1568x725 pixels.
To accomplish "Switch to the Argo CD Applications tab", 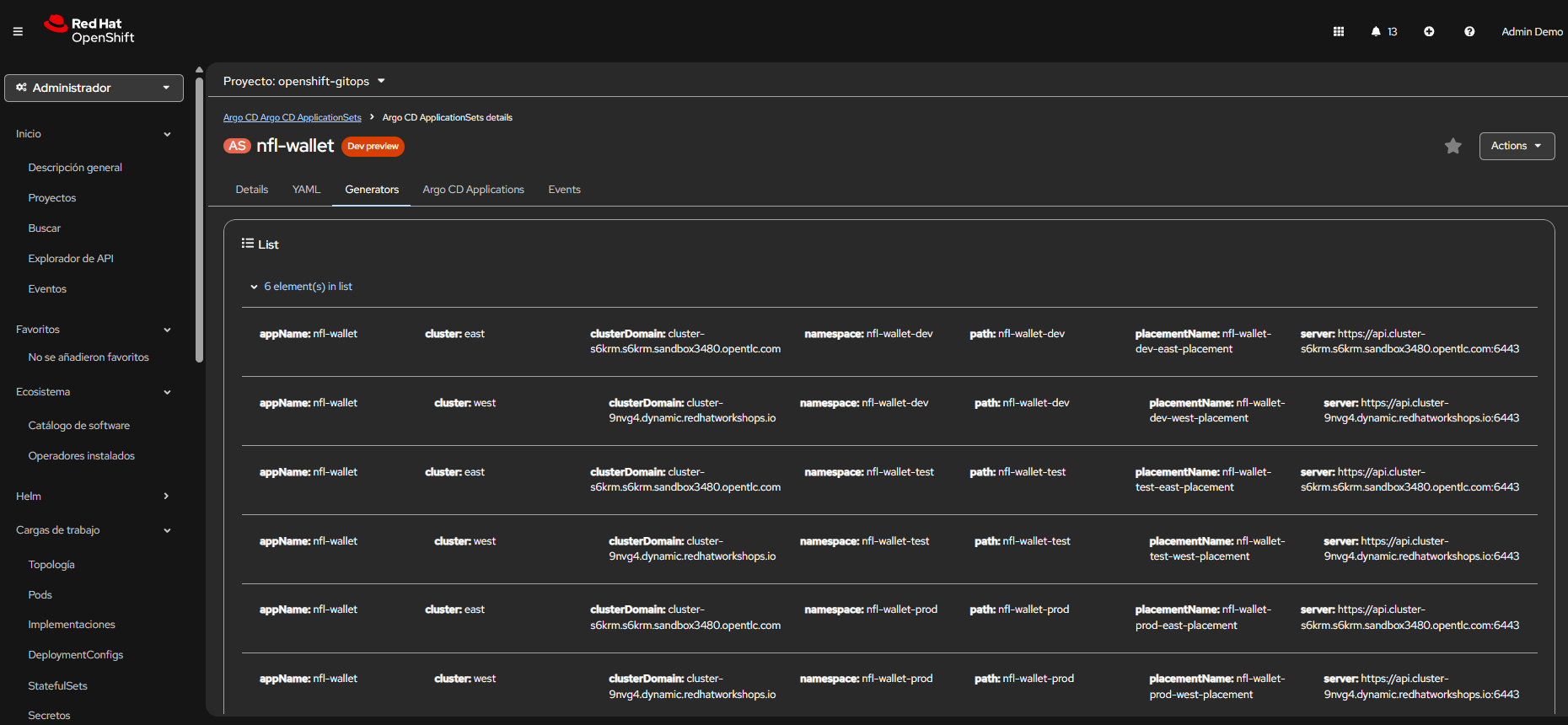I will tap(473, 190).
